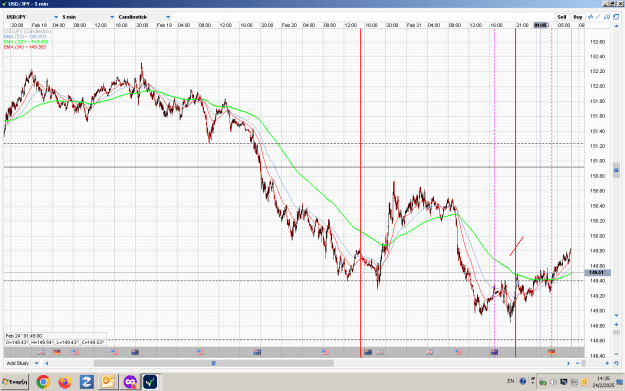Click the horizontal time scrollbar thumb
Screen dimensions: 625x391
click(x=214, y=363)
